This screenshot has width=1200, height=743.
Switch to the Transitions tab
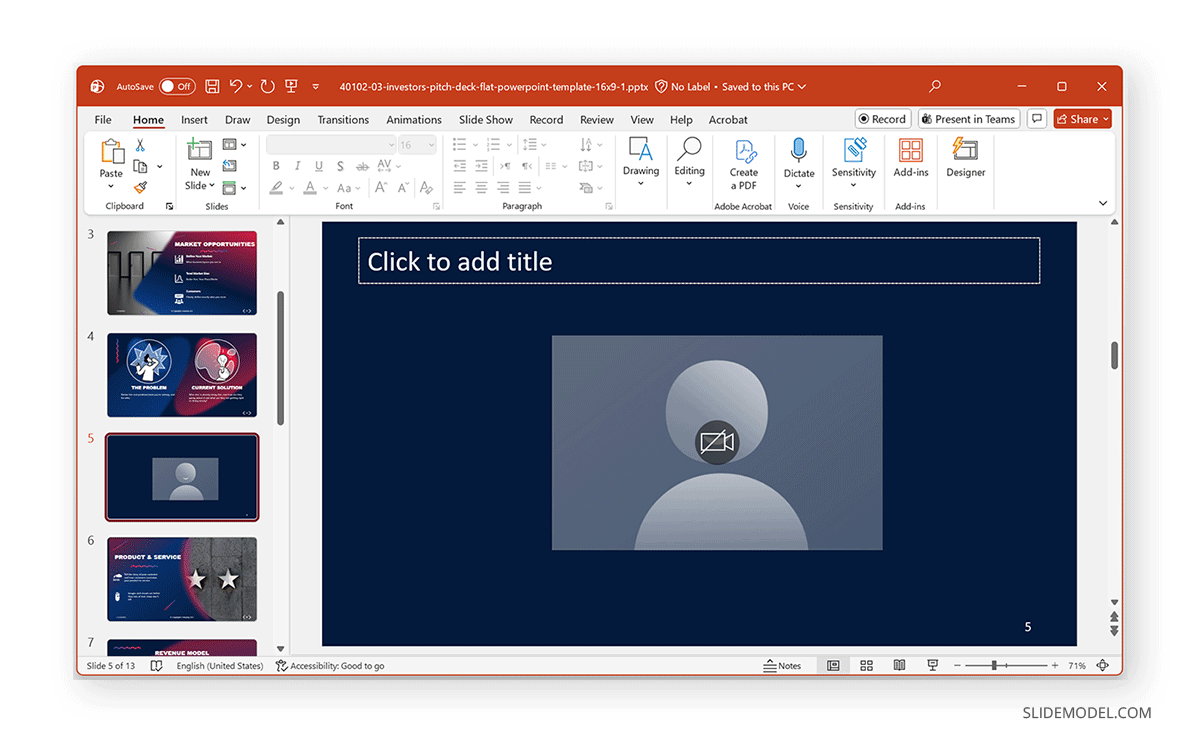(343, 119)
